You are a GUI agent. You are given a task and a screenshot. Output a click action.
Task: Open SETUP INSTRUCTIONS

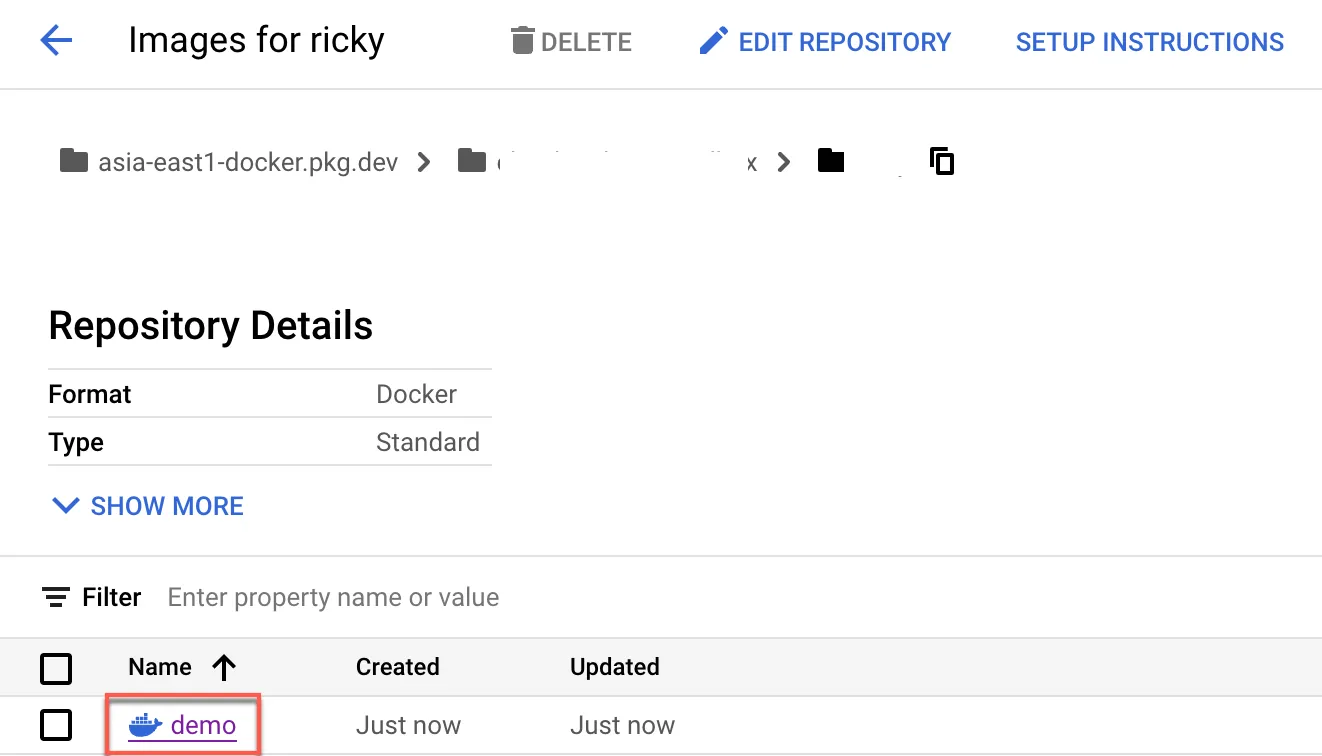(1150, 42)
